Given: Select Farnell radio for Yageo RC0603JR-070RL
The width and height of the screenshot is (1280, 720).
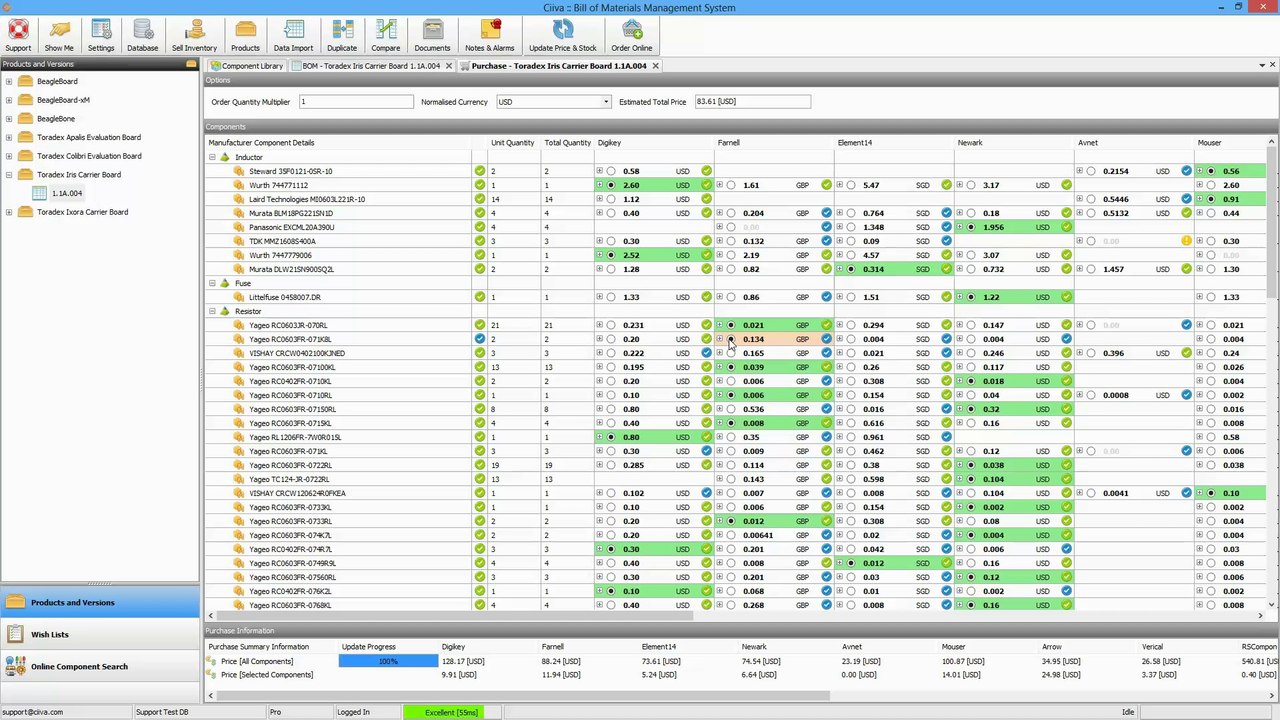Looking at the screenshot, I should 731,325.
